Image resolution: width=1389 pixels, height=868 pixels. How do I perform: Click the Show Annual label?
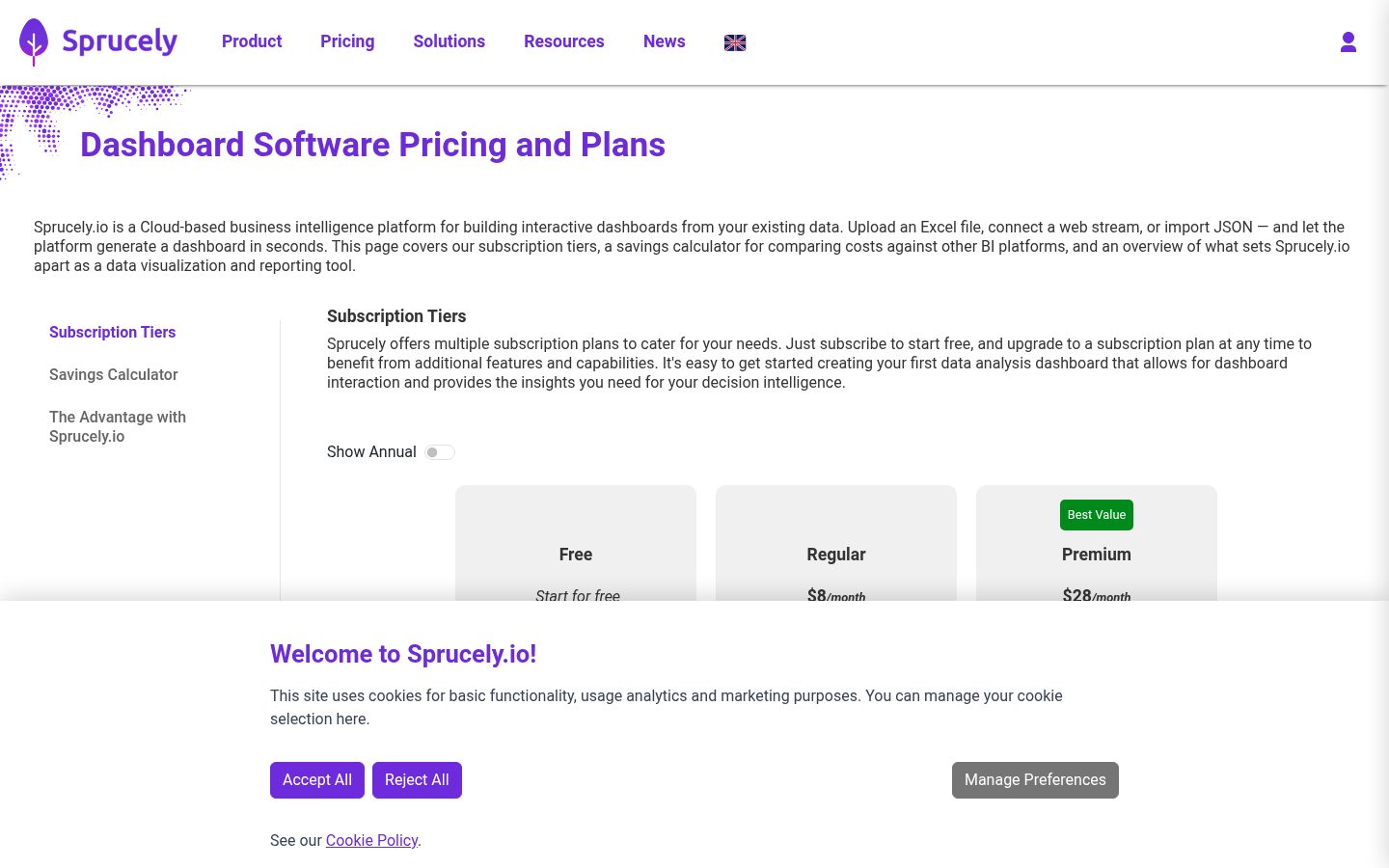pos(371,452)
